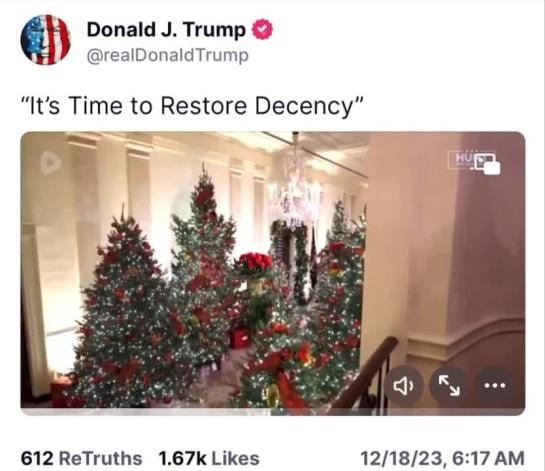The image size is (545, 471).
Task: Mute video with the speaker icon
Action: click(x=404, y=385)
